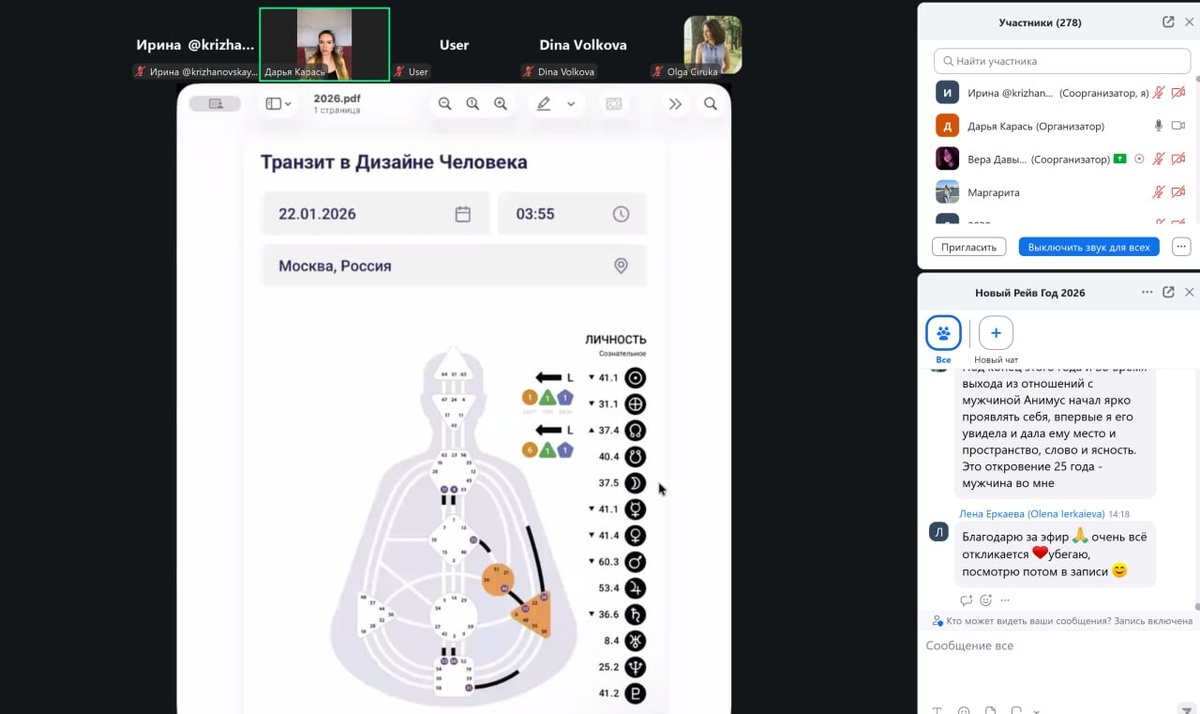Expand markup pen options chevron
The height and width of the screenshot is (714, 1200).
571,104
